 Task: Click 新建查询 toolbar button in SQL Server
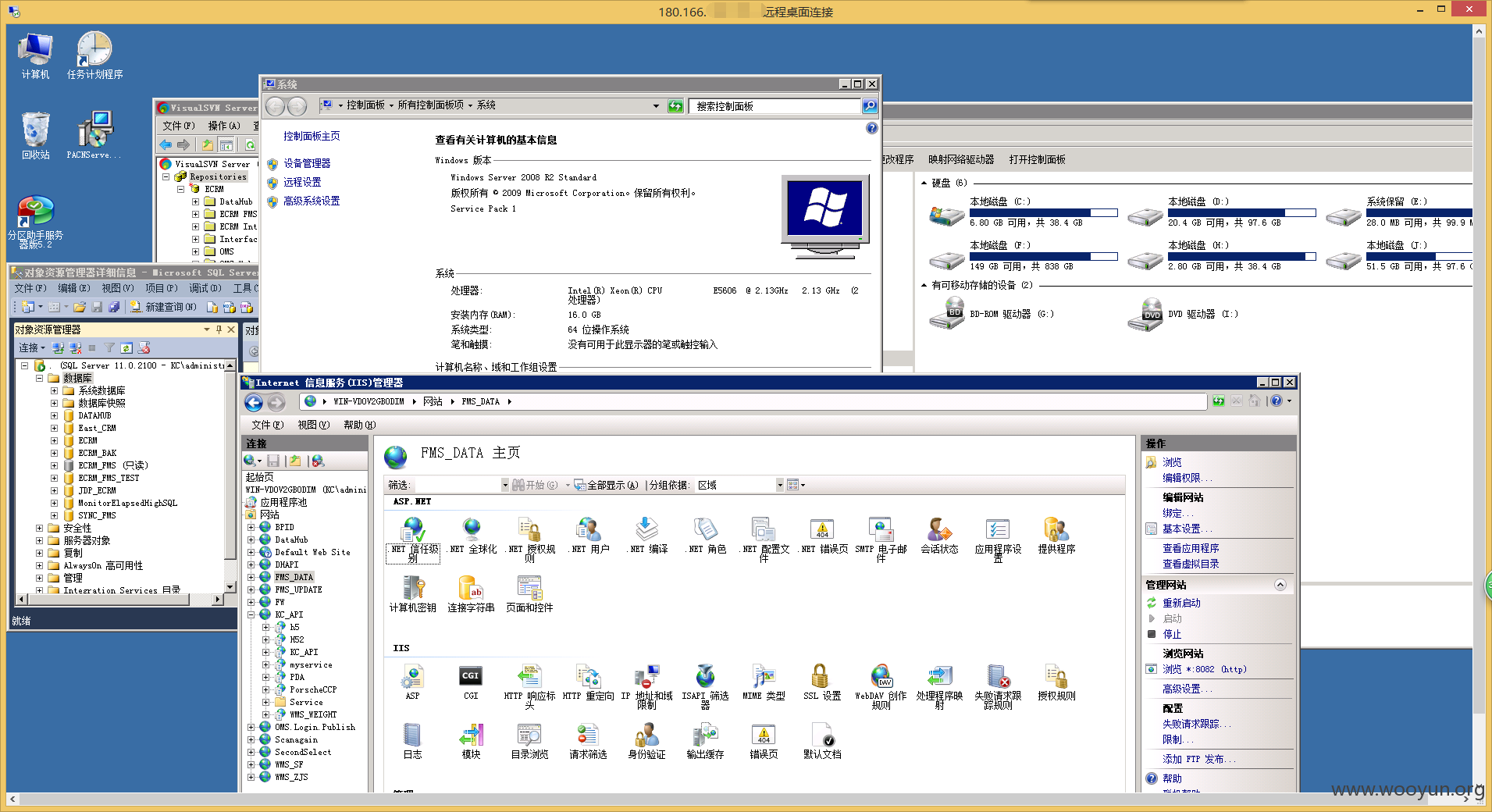(163, 307)
